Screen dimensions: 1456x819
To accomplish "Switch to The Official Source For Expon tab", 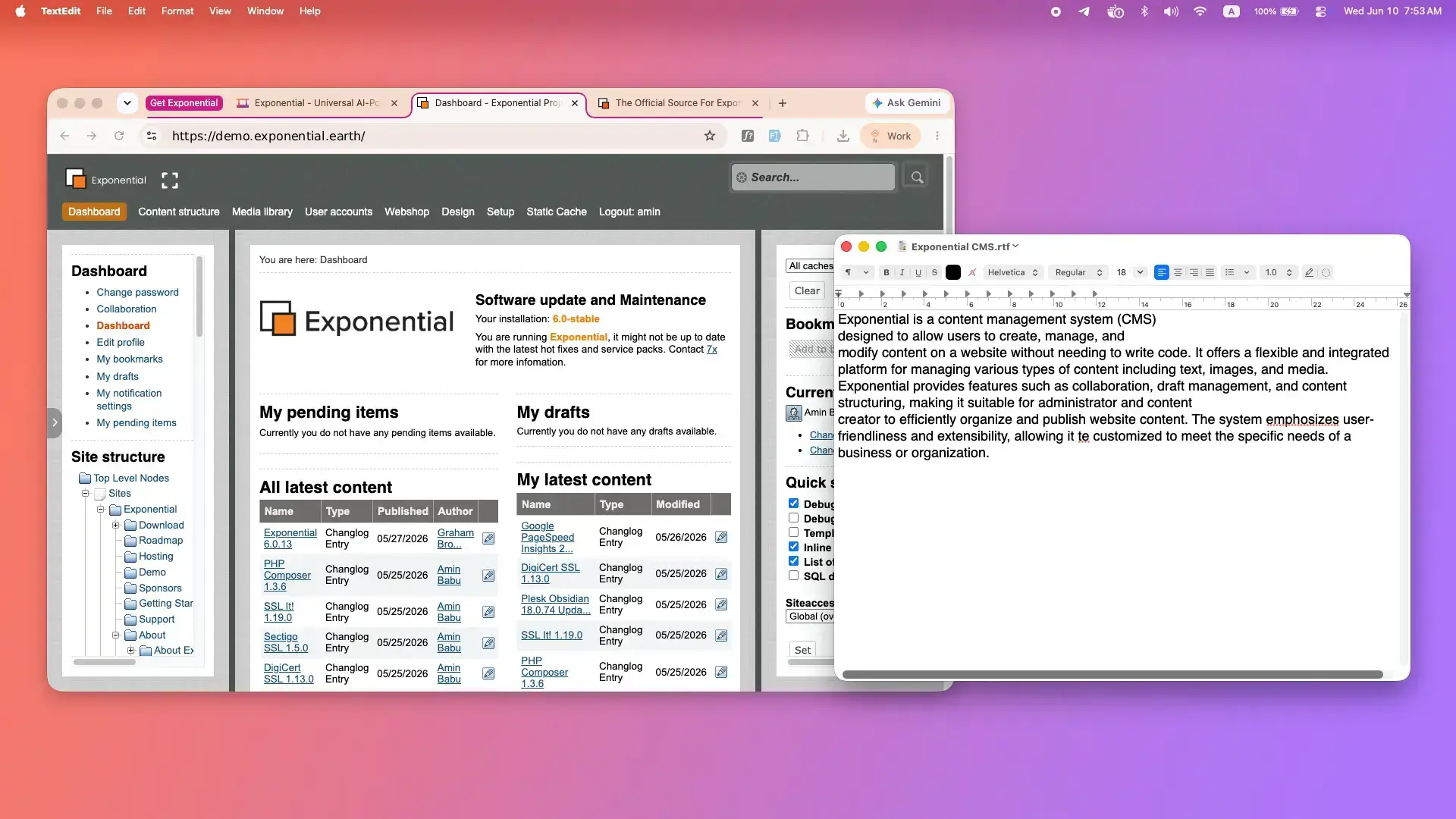I will 678,103.
